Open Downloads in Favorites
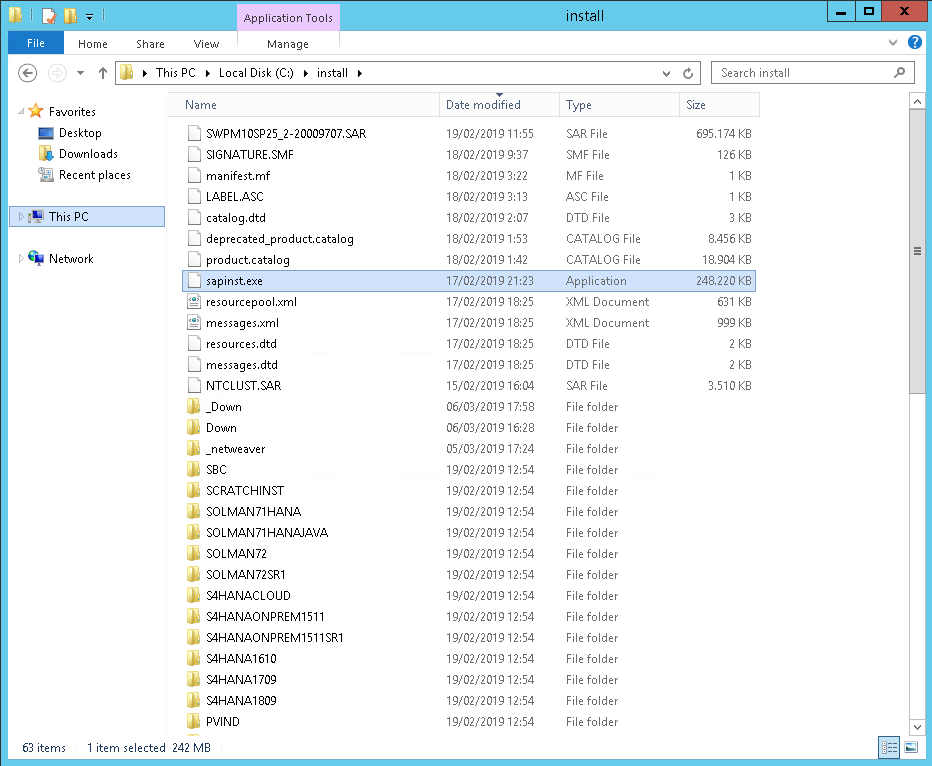Viewport: 932px width, 766px height. coord(88,154)
